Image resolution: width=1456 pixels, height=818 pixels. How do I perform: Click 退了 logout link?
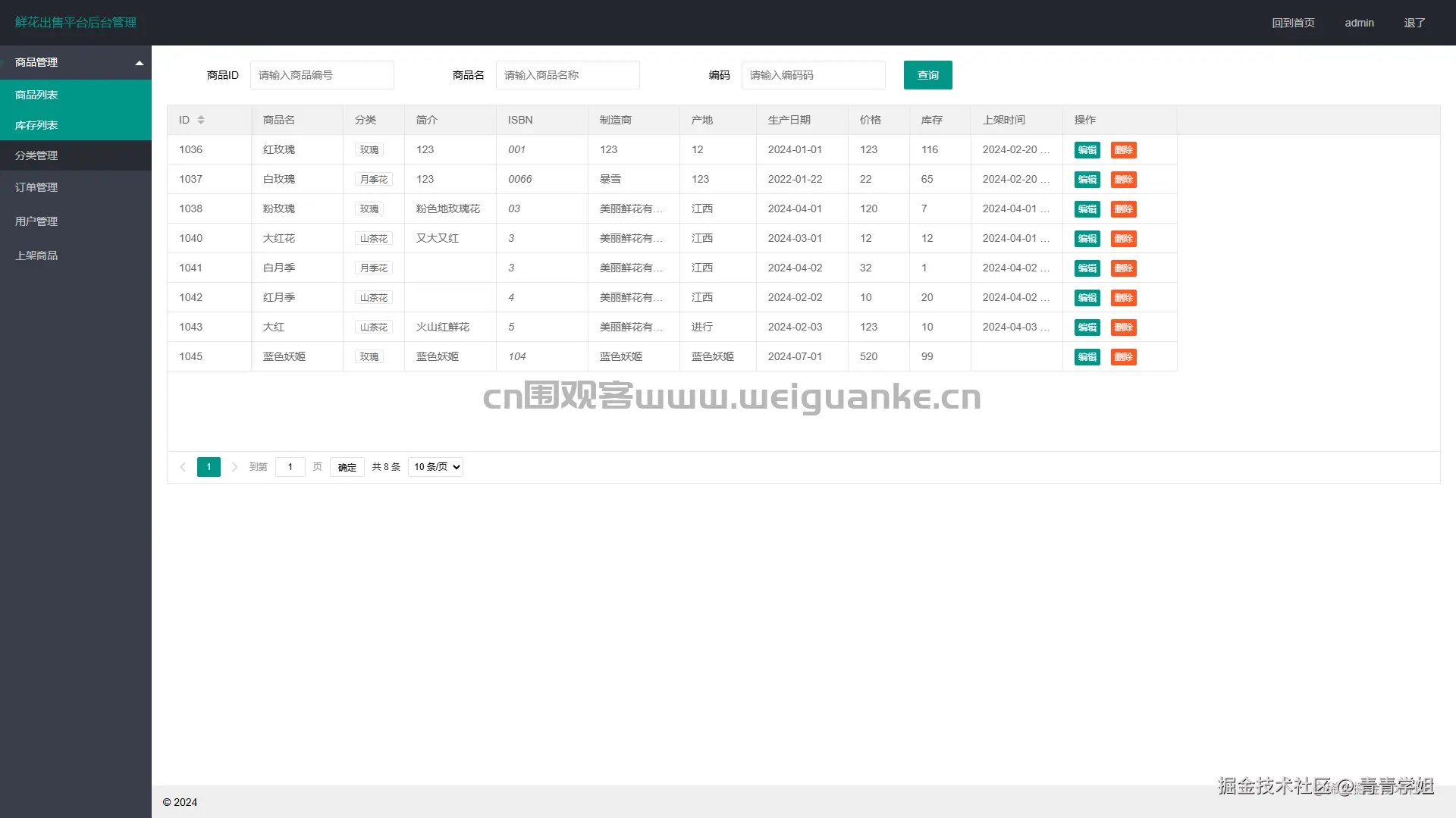coord(1414,23)
